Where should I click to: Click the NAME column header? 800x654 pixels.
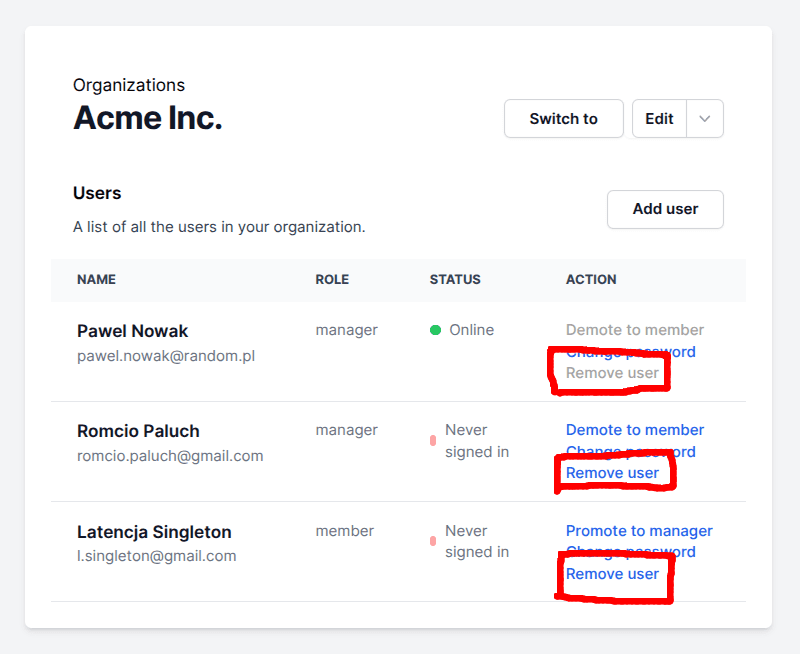(x=97, y=280)
